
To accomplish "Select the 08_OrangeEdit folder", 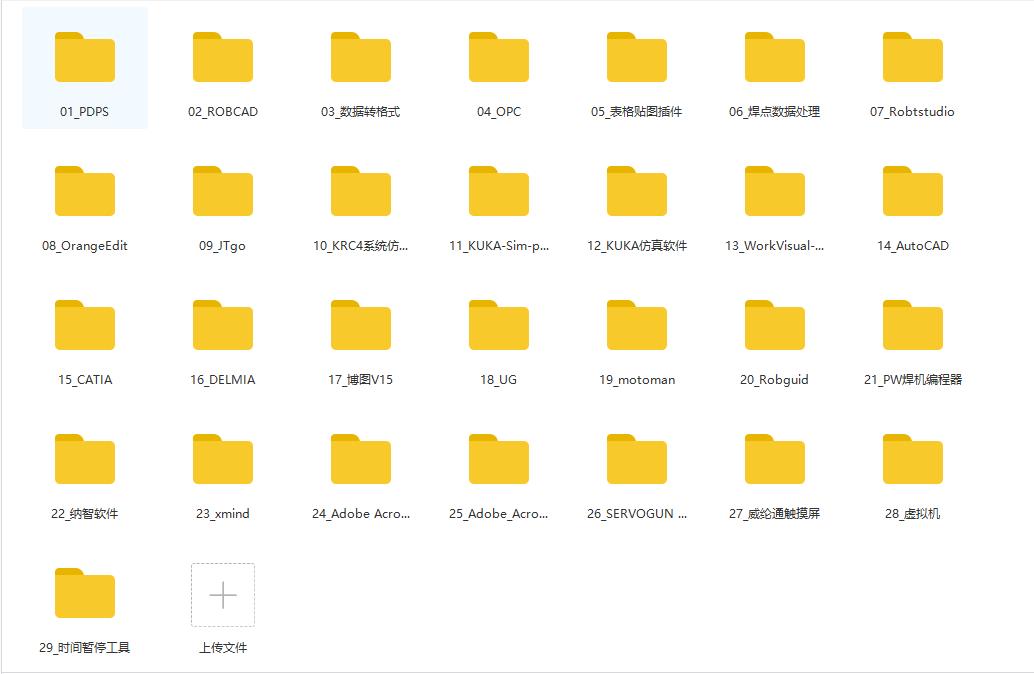I will tap(85, 192).
